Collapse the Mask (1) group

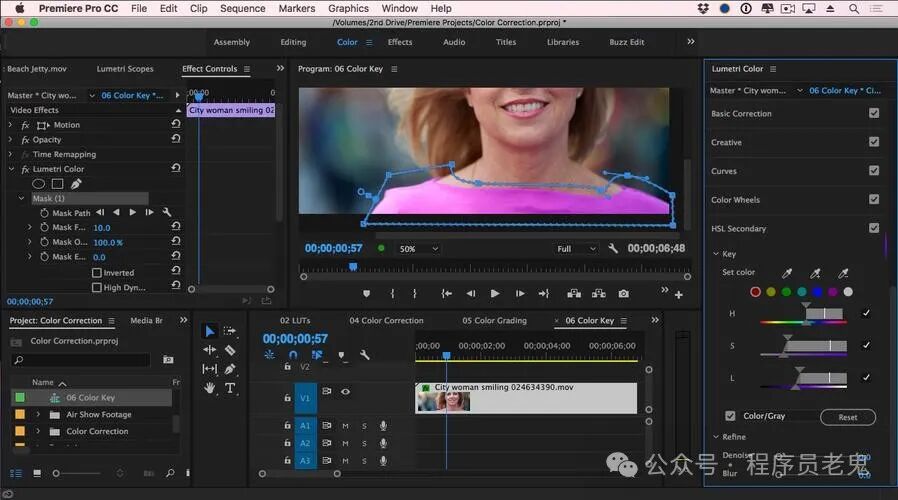(21, 198)
